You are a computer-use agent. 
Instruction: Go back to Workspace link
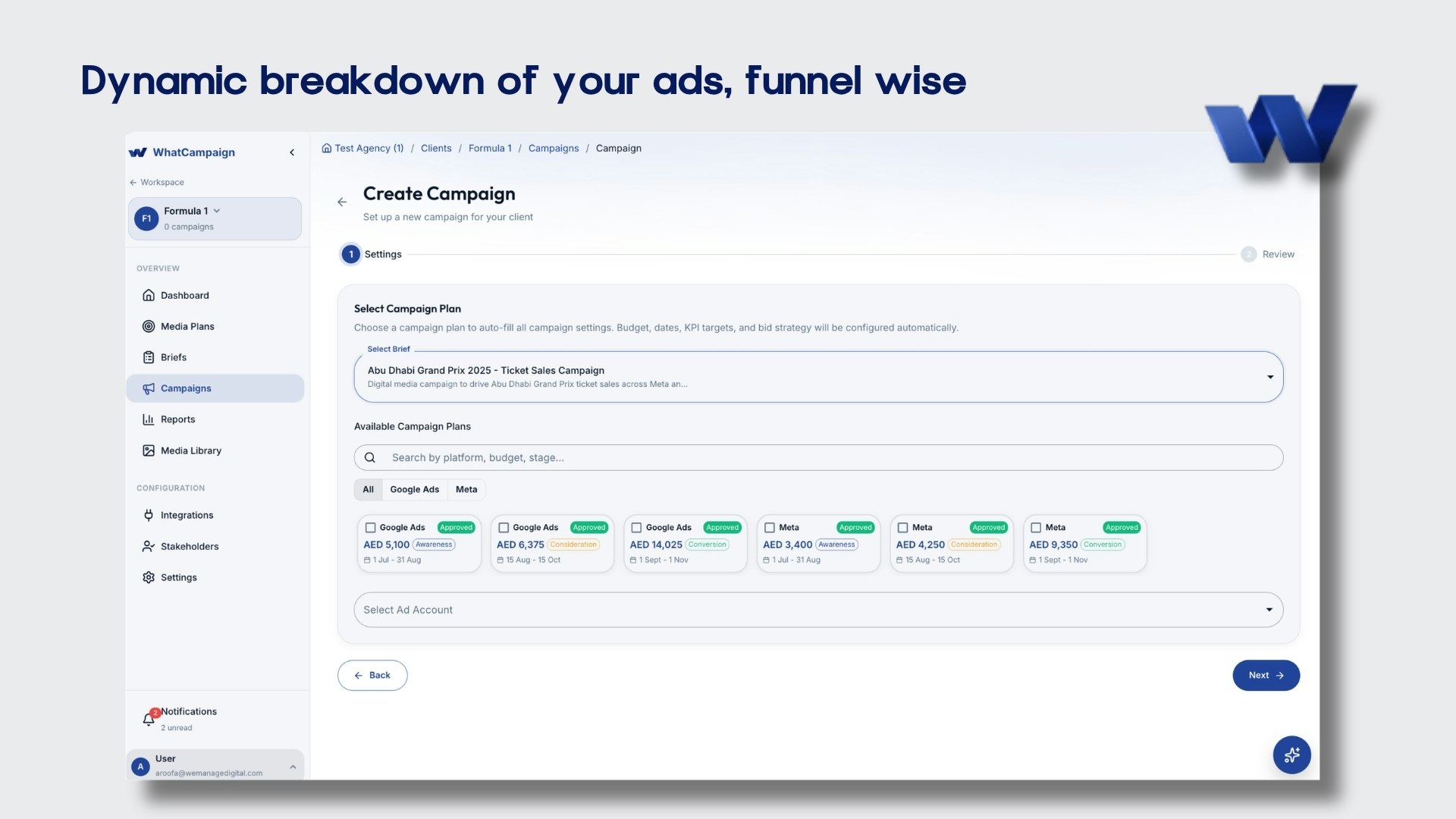coord(157,182)
